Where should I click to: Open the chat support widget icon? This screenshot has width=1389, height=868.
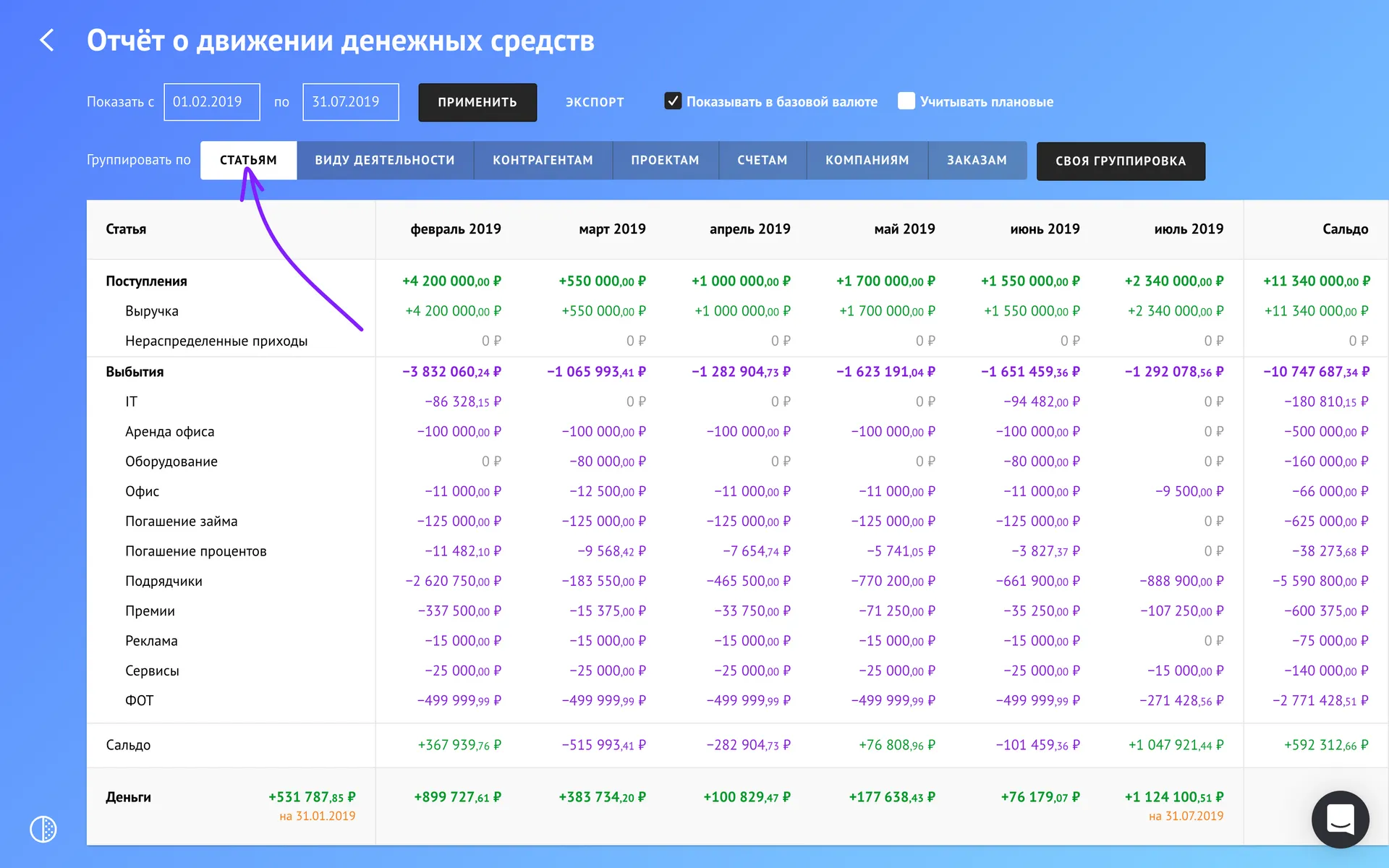click(x=1340, y=819)
